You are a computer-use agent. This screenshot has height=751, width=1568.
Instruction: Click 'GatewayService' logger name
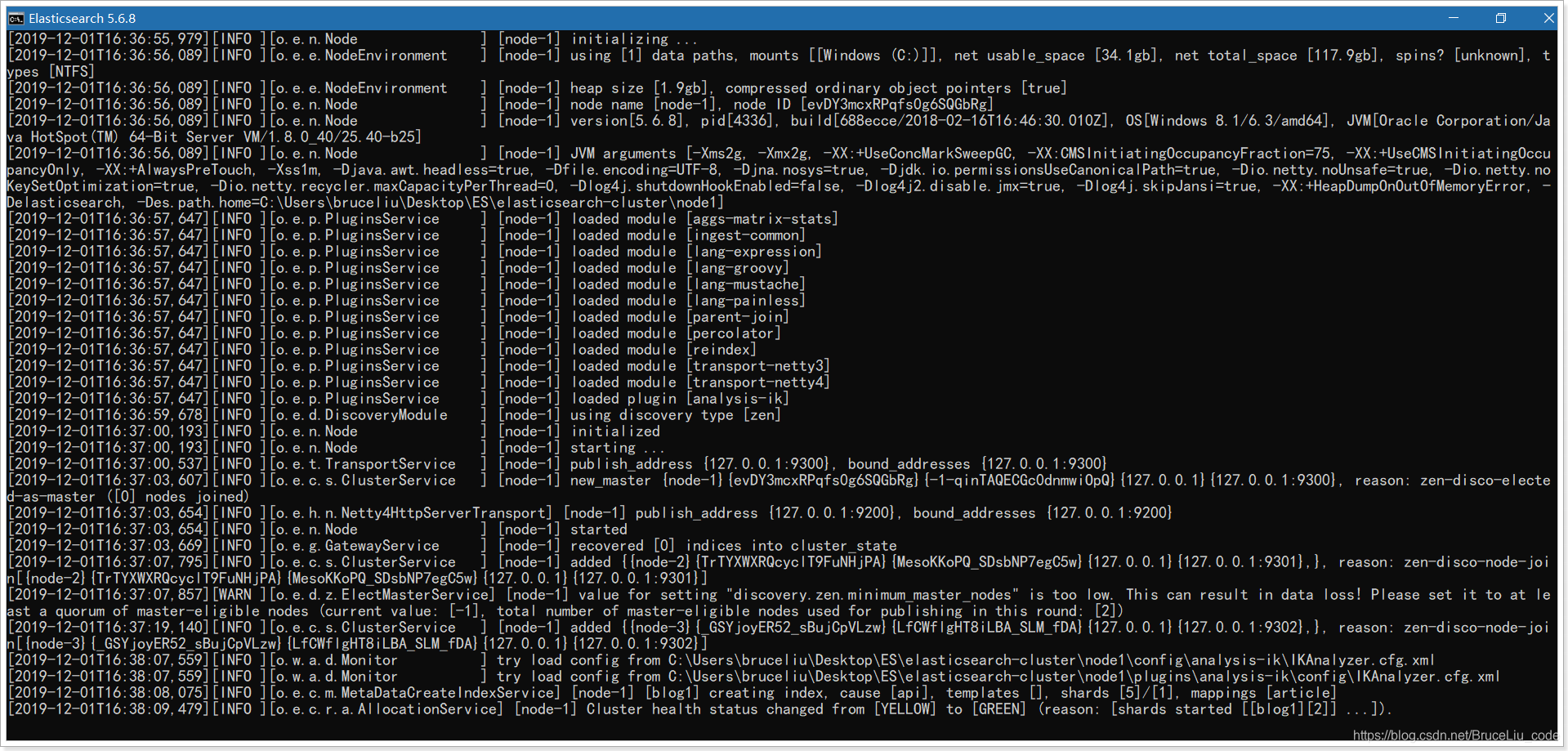coord(382,546)
